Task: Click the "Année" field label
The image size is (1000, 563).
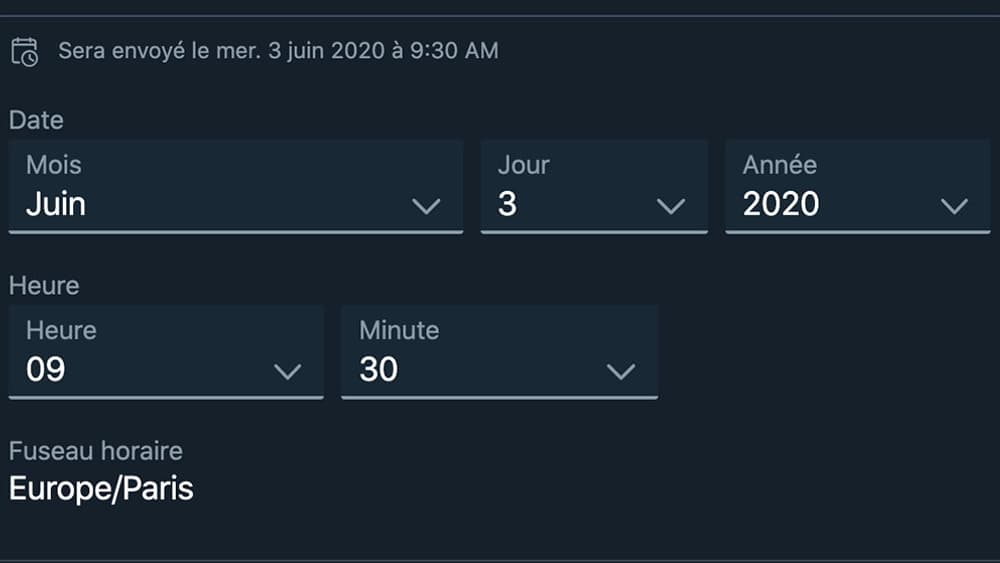Action: [780, 165]
